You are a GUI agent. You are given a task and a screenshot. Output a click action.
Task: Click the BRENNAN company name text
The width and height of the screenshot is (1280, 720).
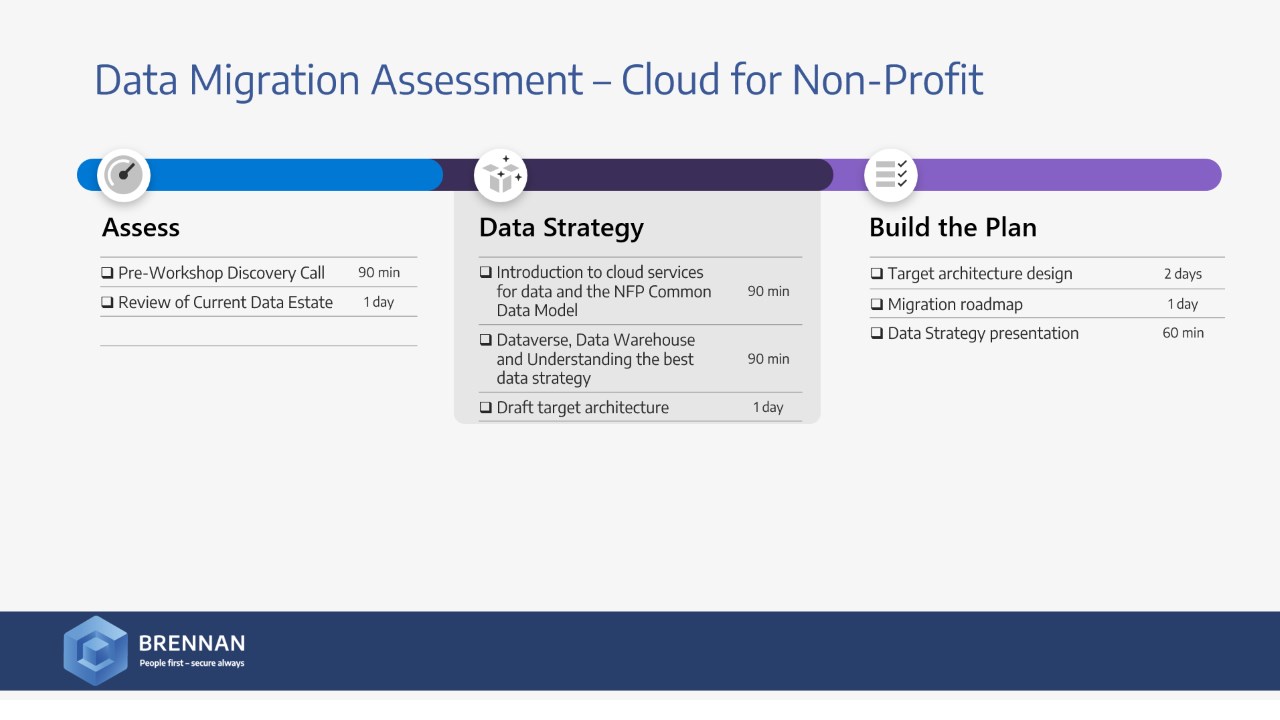191,643
